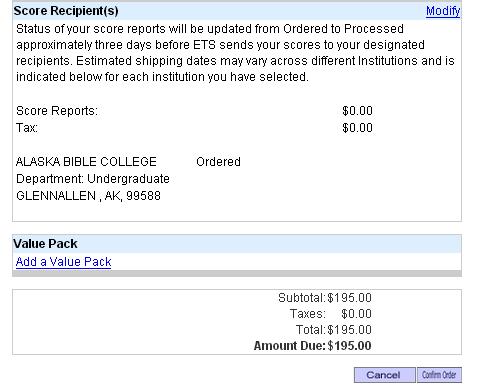Click the ALASKA BIBLE COLLEGE institution name
Screen dimensions: 478x391
pos(86,162)
